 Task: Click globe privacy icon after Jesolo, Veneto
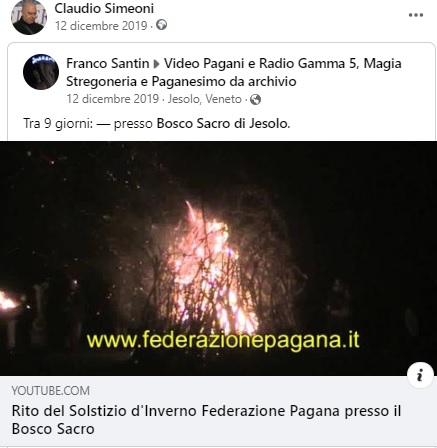[x=255, y=99]
